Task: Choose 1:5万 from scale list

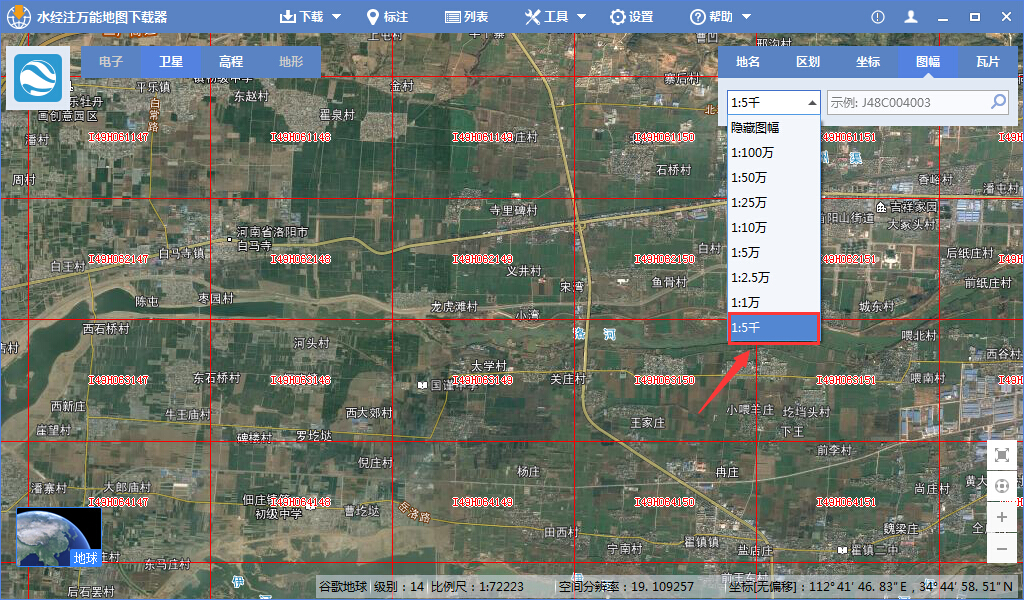Action: [774, 252]
